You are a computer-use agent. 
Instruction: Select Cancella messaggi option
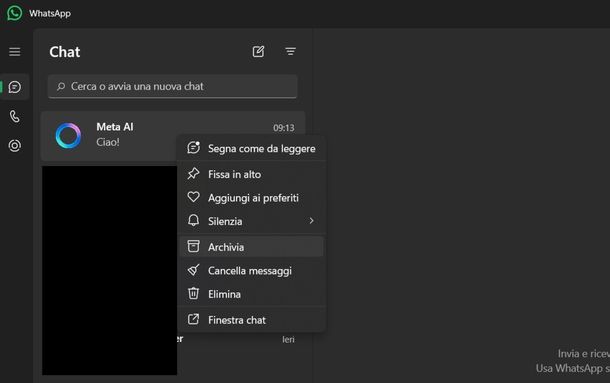252,271
